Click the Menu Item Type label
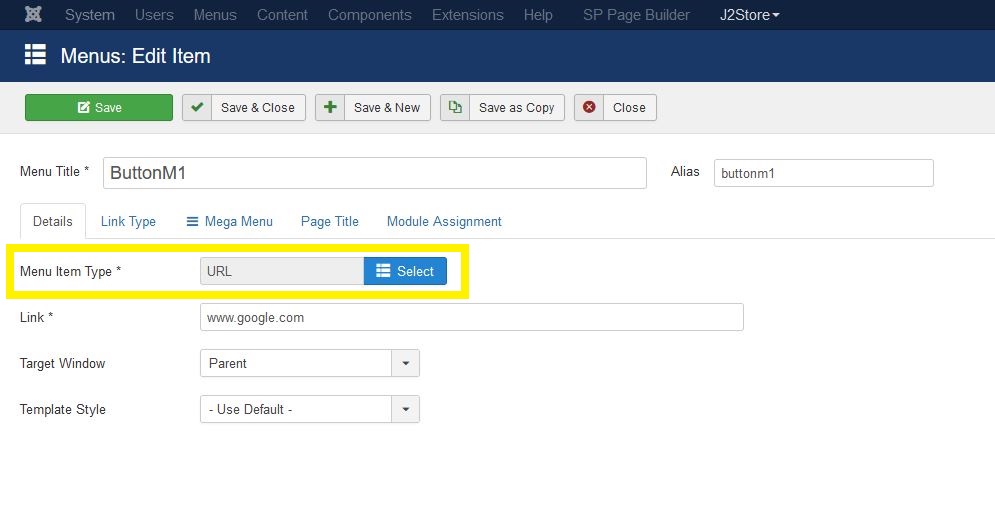The image size is (995, 506). tap(70, 272)
